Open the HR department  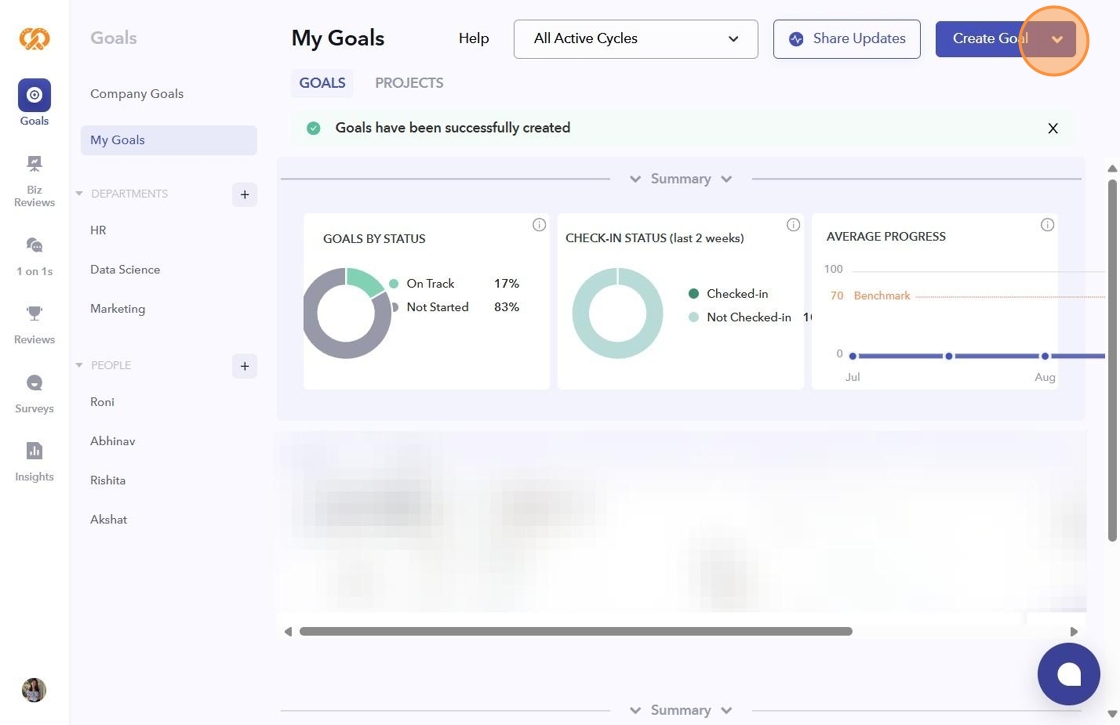[x=98, y=230]
